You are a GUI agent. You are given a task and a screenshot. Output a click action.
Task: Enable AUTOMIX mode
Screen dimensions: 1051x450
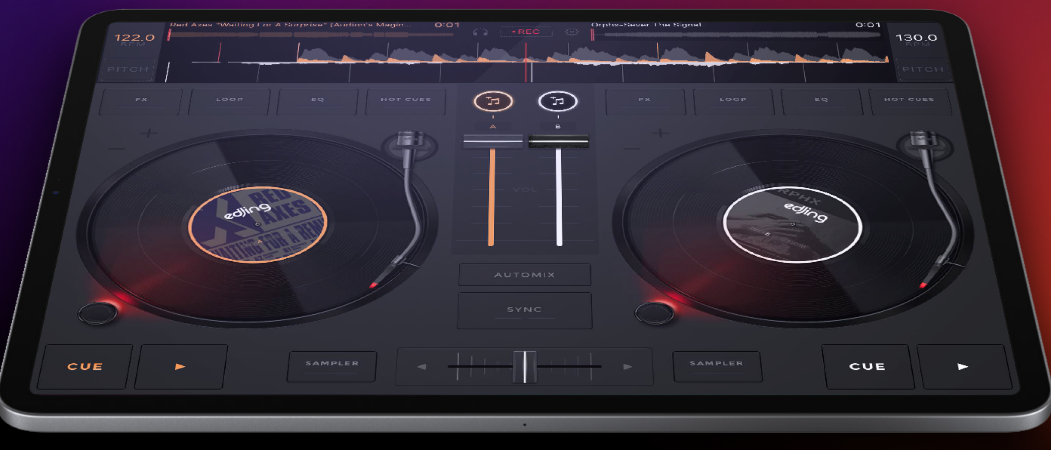pyautogui.click(x=525, y=275)
